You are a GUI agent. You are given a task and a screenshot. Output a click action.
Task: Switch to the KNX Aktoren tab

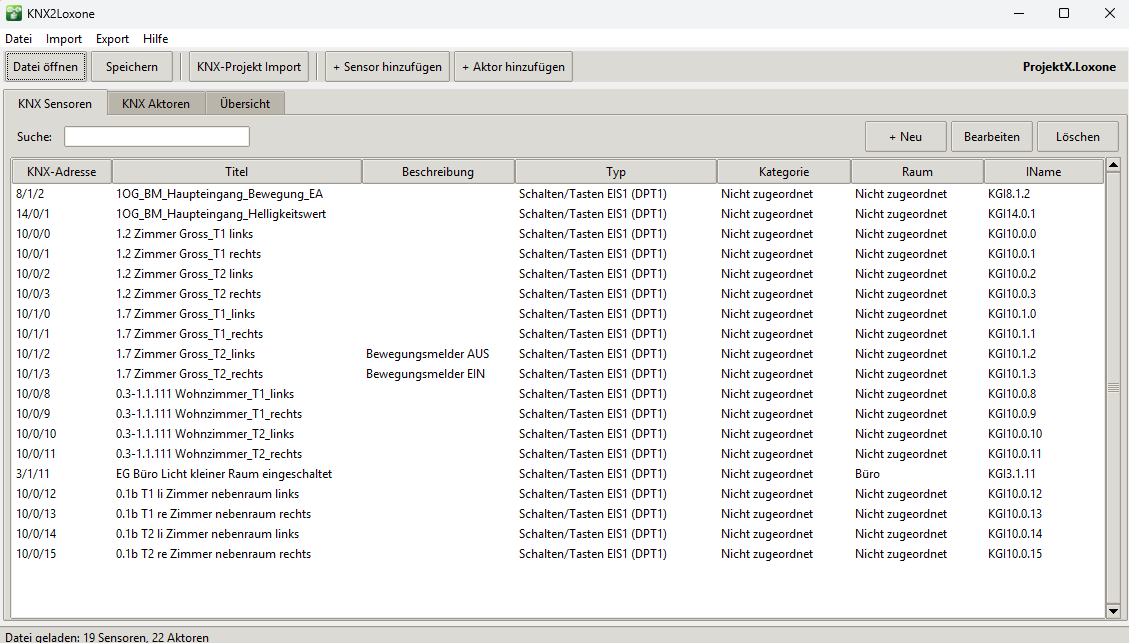(156, 103)
